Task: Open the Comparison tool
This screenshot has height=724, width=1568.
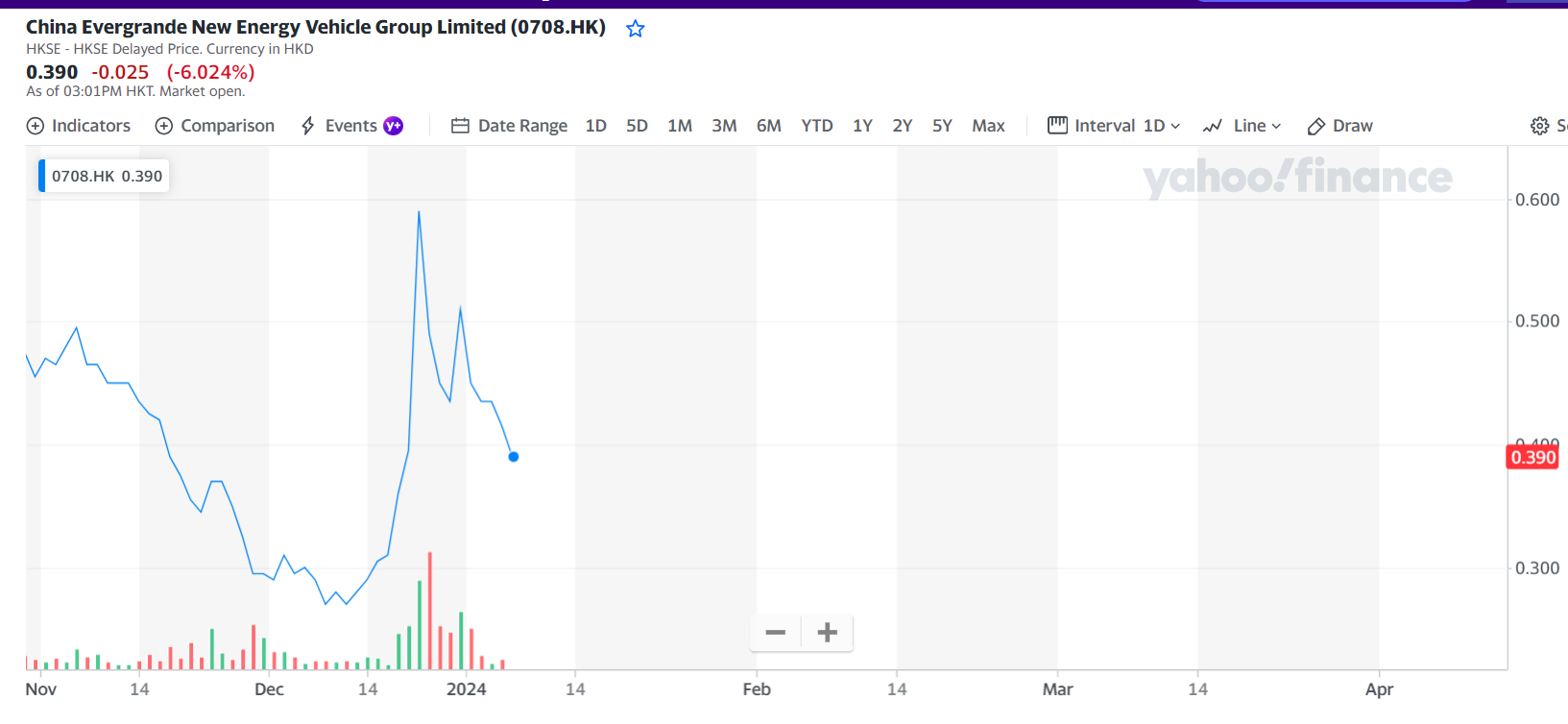Action: point(215,126)
